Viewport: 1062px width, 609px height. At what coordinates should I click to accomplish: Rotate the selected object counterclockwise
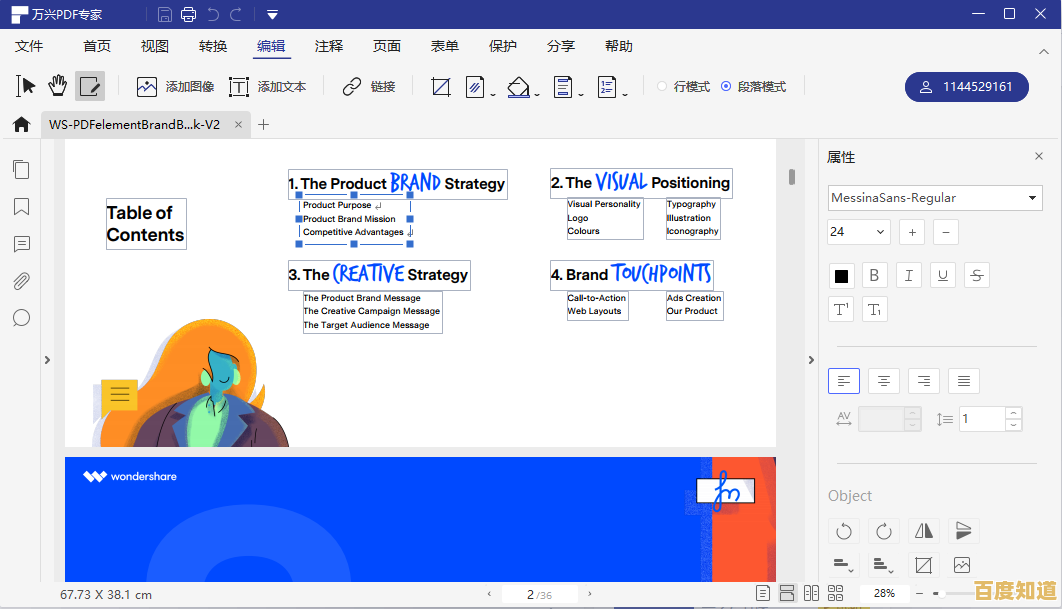click(x=844, y=531)
